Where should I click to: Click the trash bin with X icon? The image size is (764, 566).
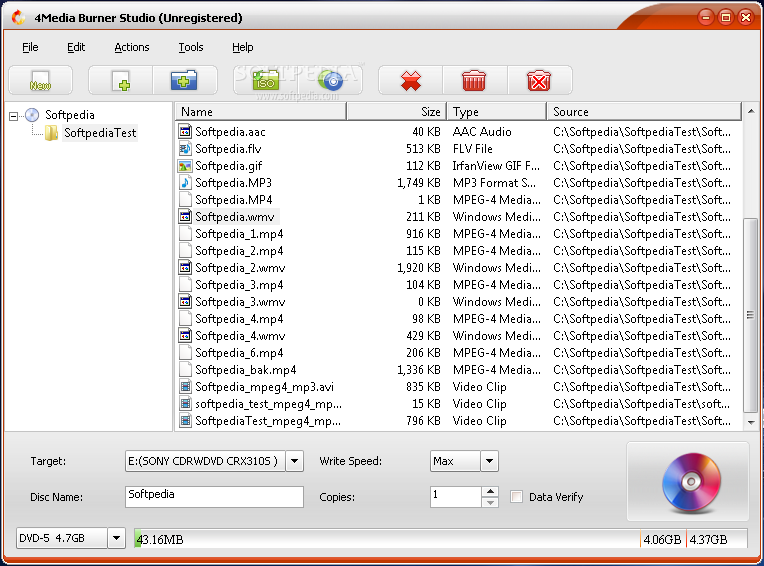tap(539, 80)
